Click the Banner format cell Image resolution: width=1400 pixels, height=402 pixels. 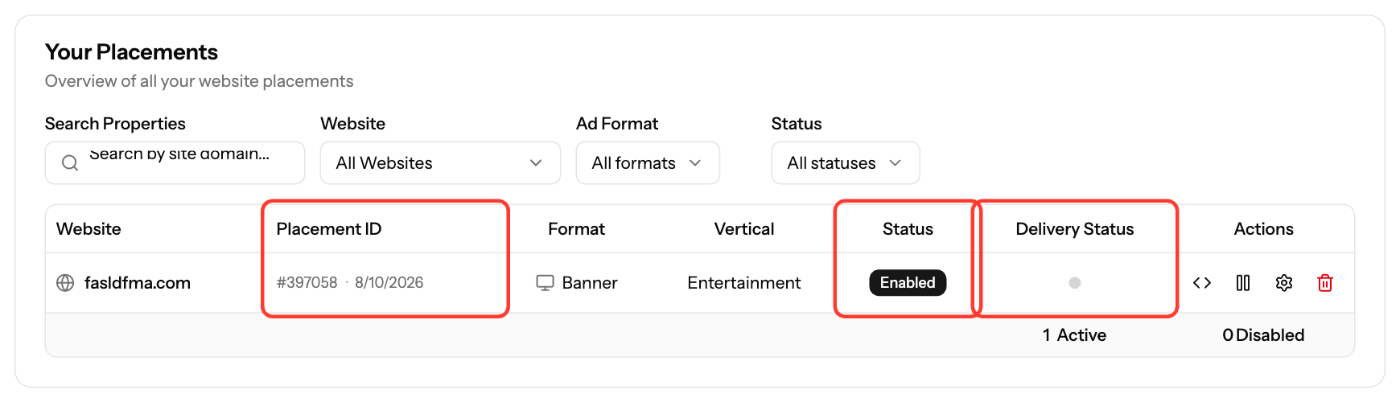pyautogui.click(x=577, y=283)
